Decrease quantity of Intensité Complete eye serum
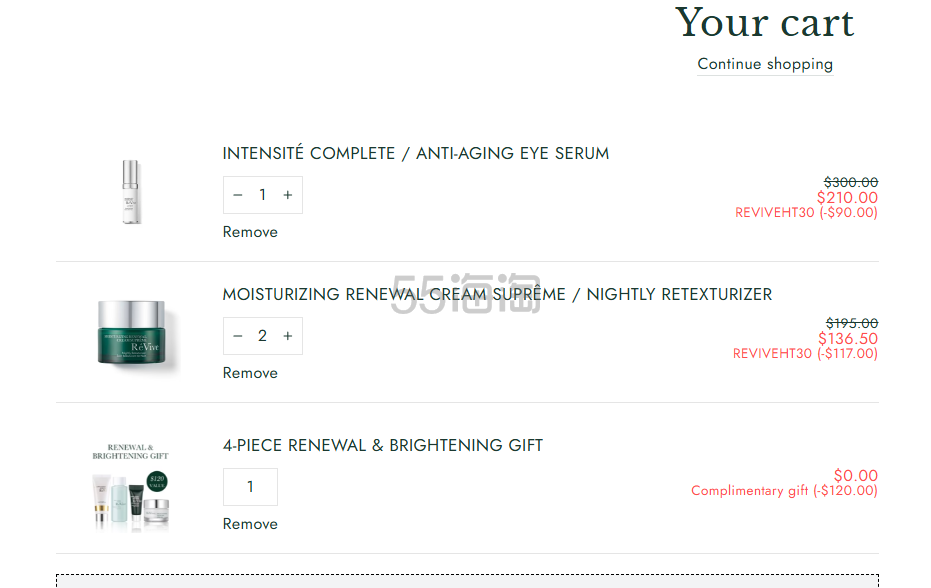Viewport: 931px width, 588px height. tap(238, 195)
